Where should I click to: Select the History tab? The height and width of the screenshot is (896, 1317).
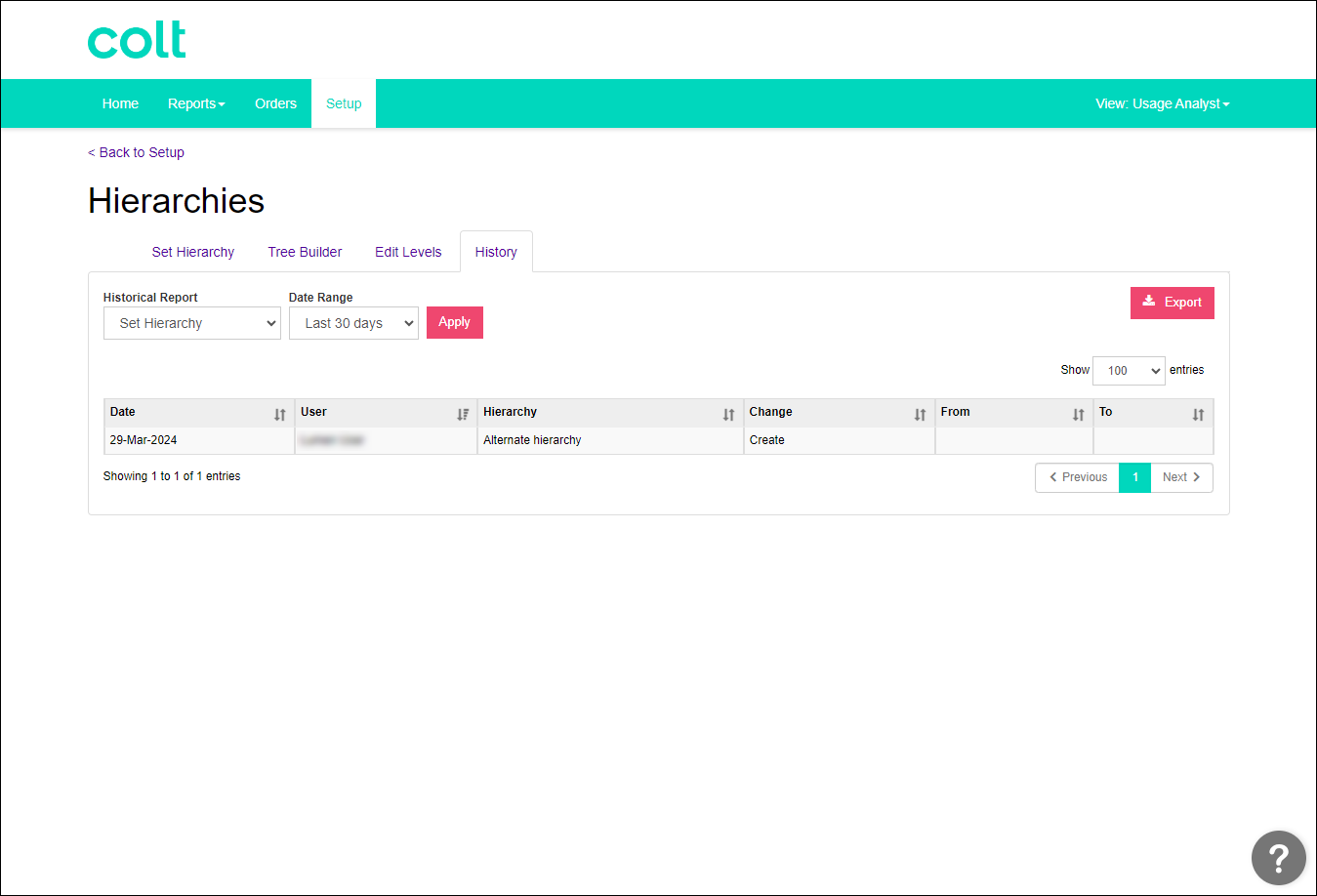(496, 252)
